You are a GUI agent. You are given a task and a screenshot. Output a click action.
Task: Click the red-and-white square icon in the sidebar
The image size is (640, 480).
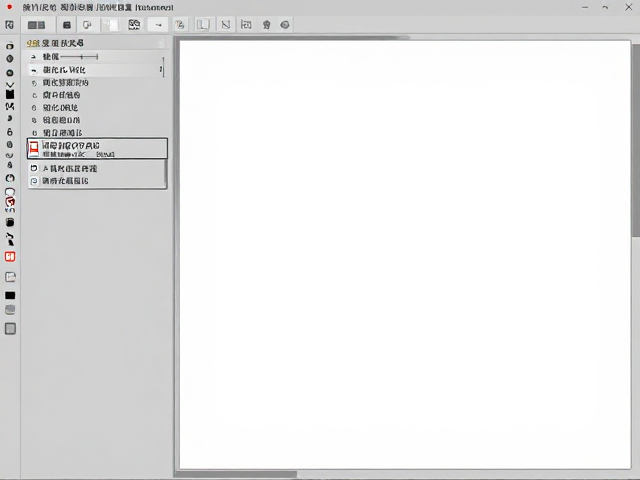(10, 257)
